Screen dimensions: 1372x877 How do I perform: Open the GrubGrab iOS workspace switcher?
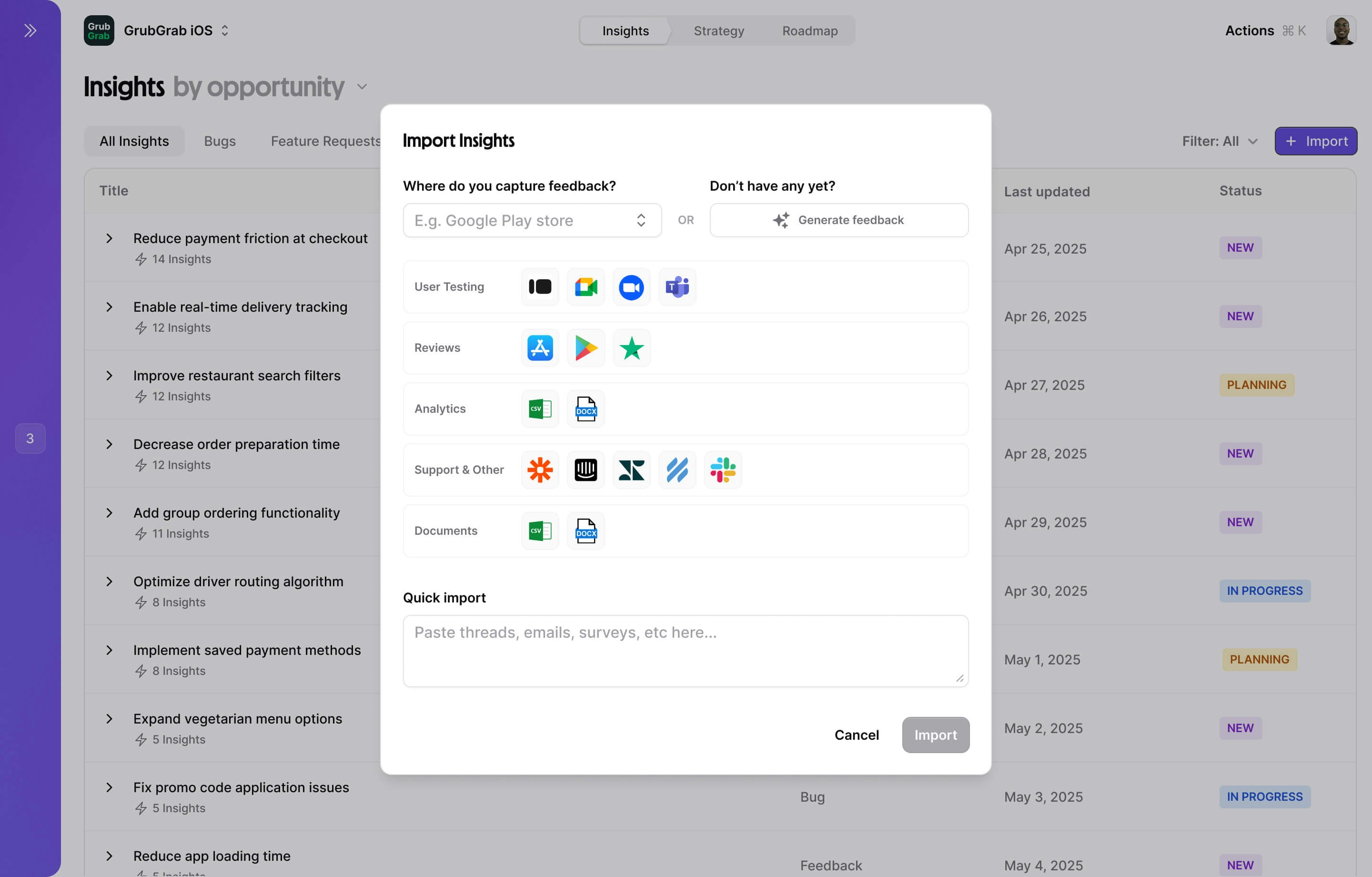click(177, 30)
